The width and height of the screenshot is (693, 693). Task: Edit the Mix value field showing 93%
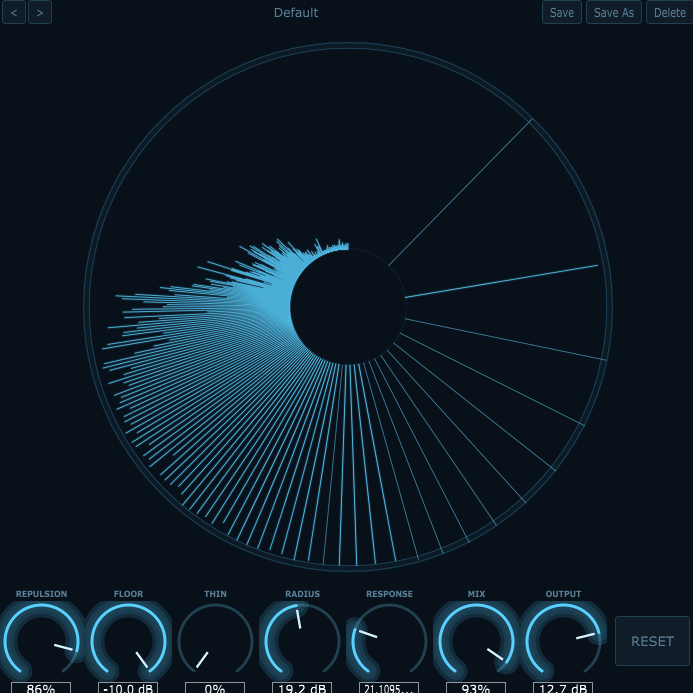point(476,688)
